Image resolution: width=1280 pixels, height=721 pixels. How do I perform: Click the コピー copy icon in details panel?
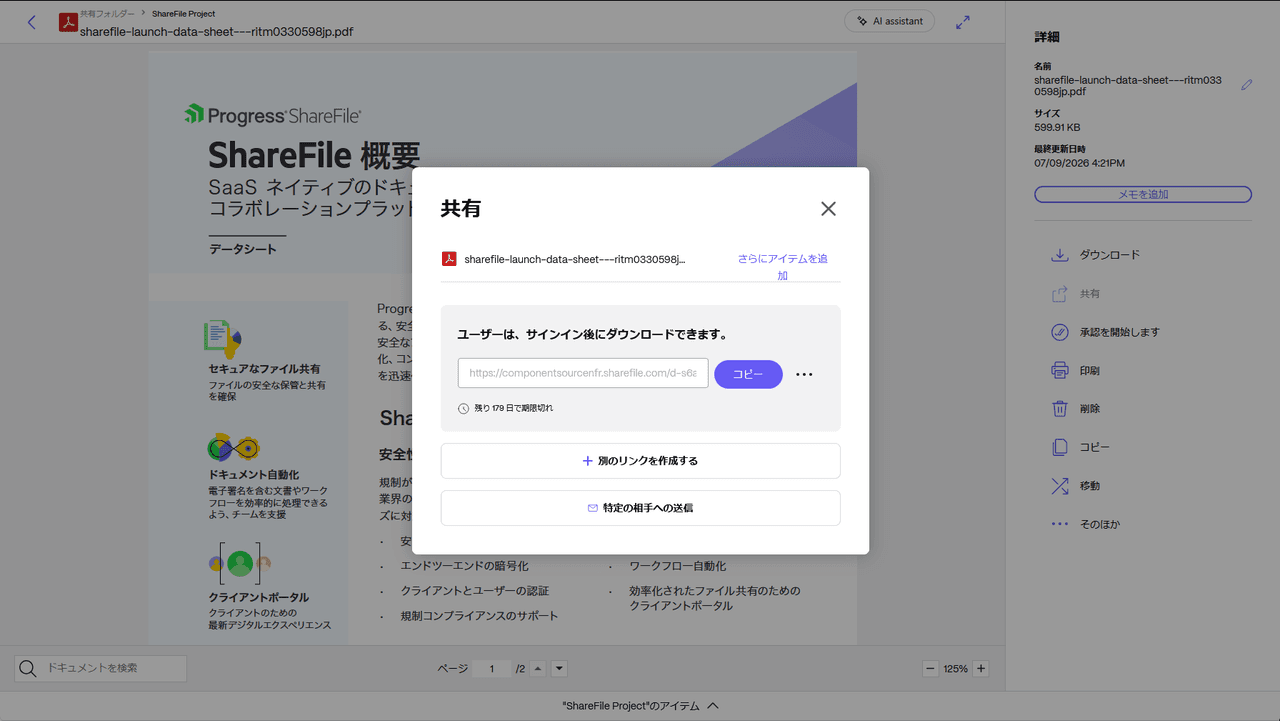(1060, 447)
